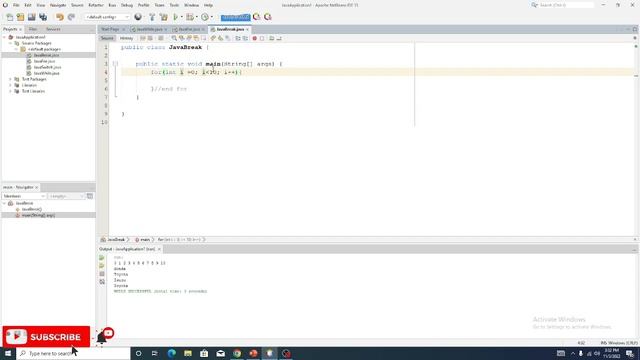Image resolution: width=640 pixels, height=360 pixels.
Task: Click the Stop Macro Recording icon
Action: [262, 38]
